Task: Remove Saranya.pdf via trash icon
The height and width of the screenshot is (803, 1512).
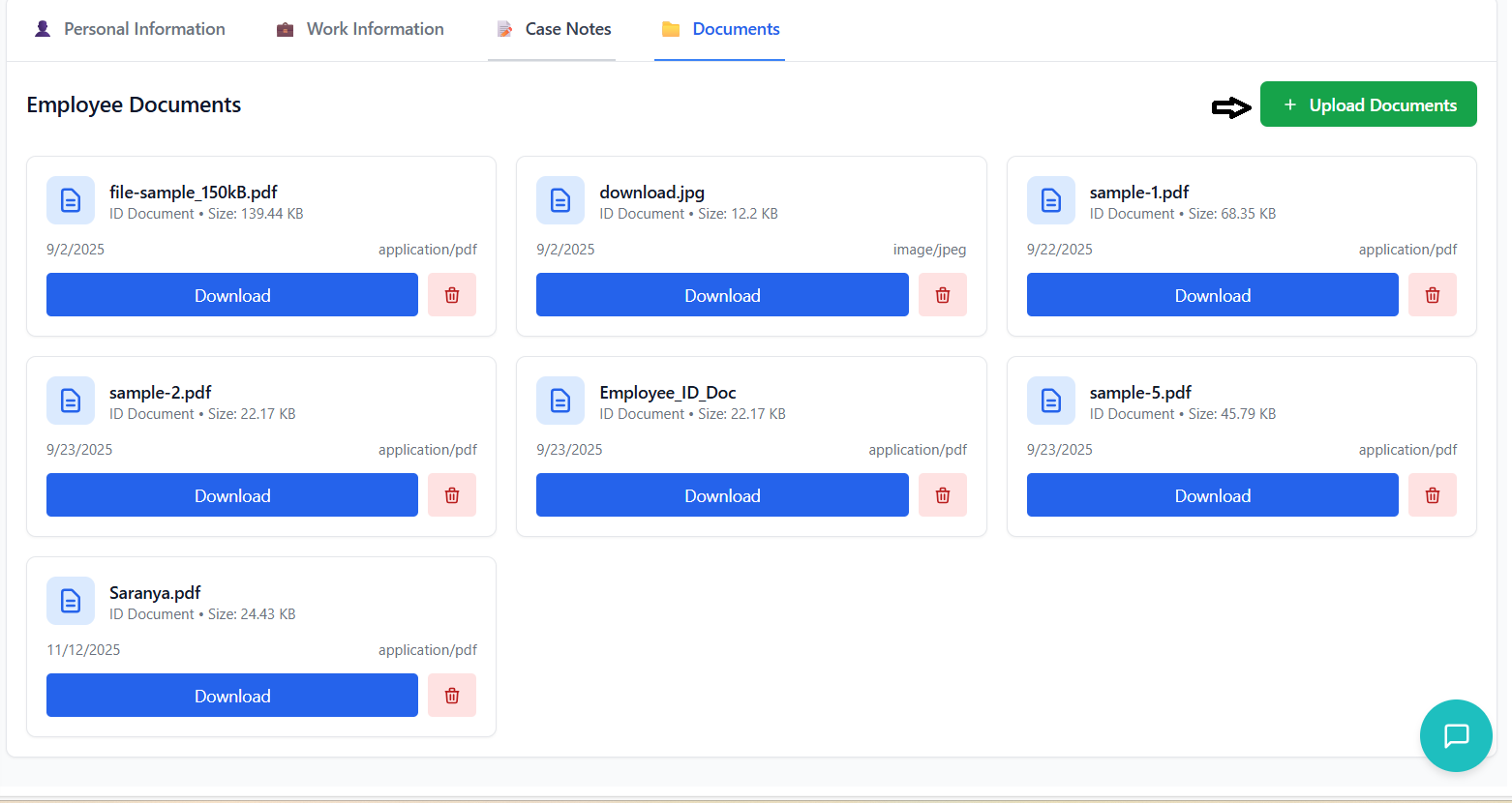Action: tap(452, 696)
